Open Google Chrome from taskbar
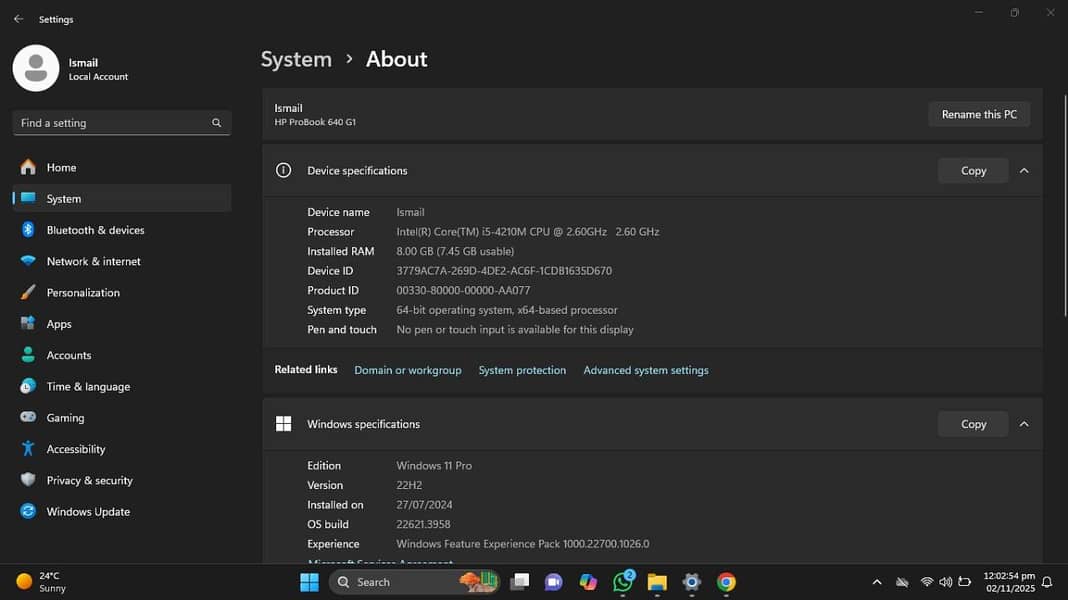 click(726, 582)
